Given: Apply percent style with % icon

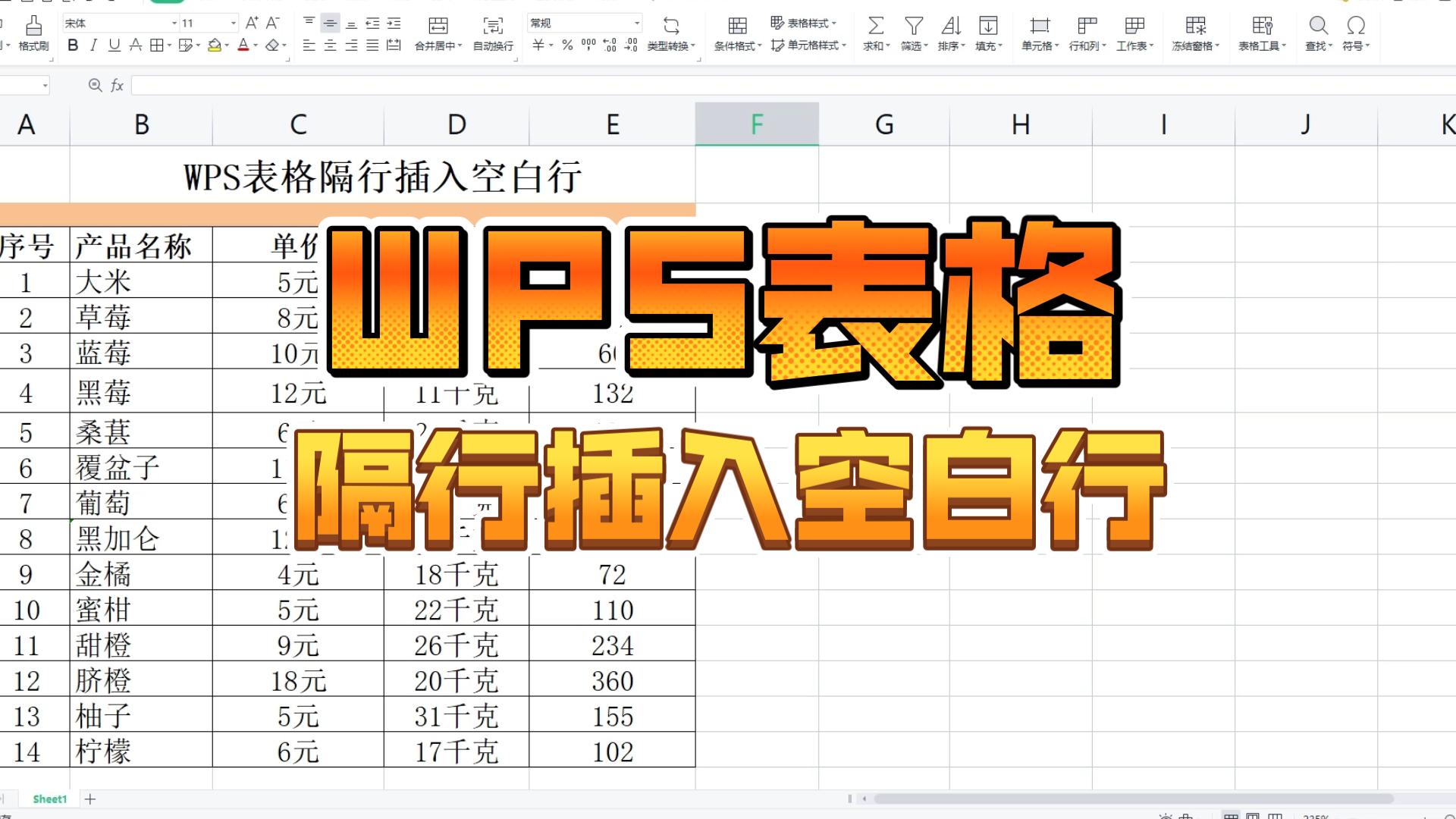Looking at the screenshot, I should tap(567, 45).
